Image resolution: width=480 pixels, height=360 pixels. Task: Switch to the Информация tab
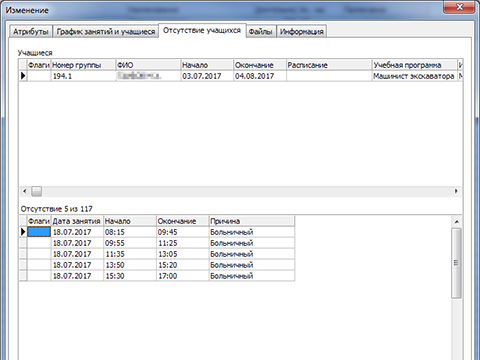click(x=302, y=31)
